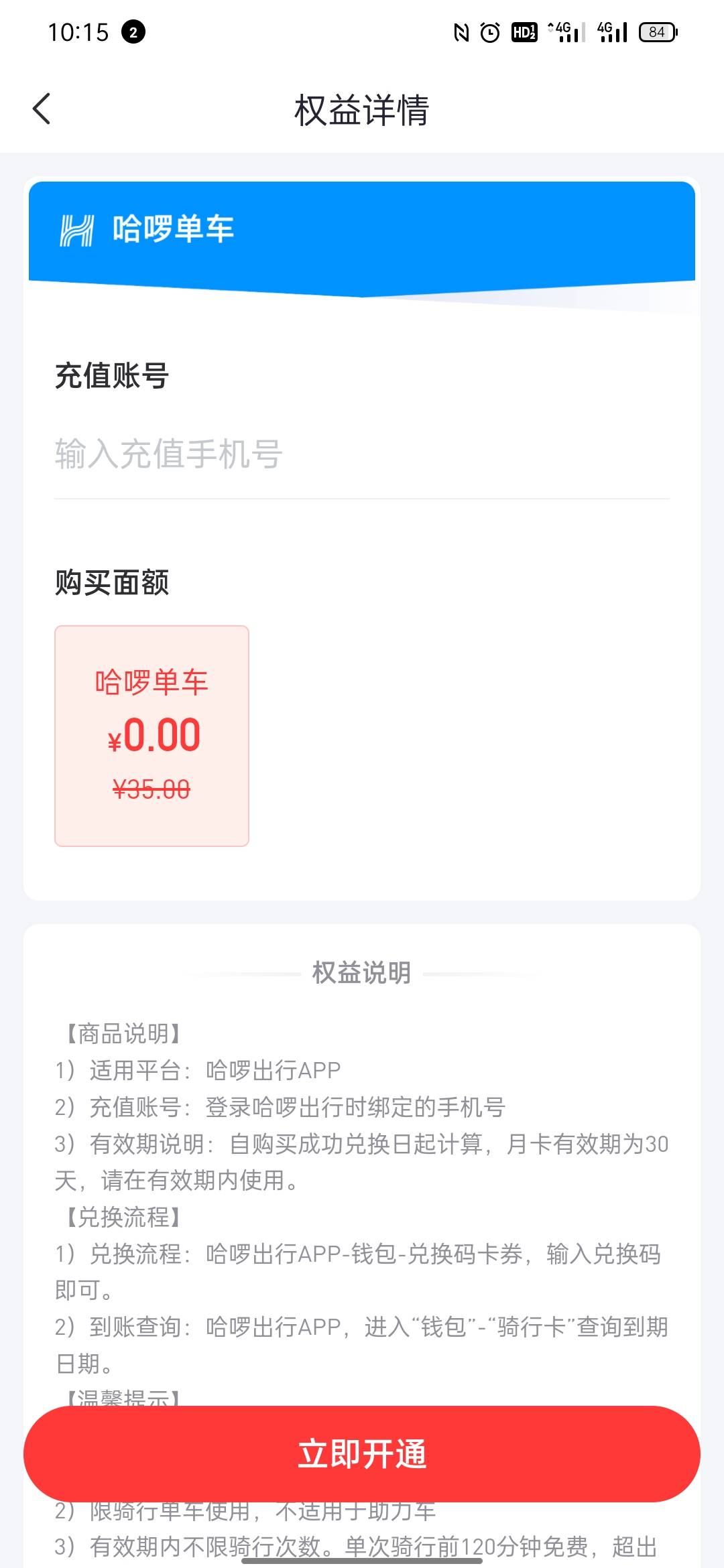The image size is (724, 1568).
Task: Tap the 权益详情 page title
Action: tap(362, 110)
